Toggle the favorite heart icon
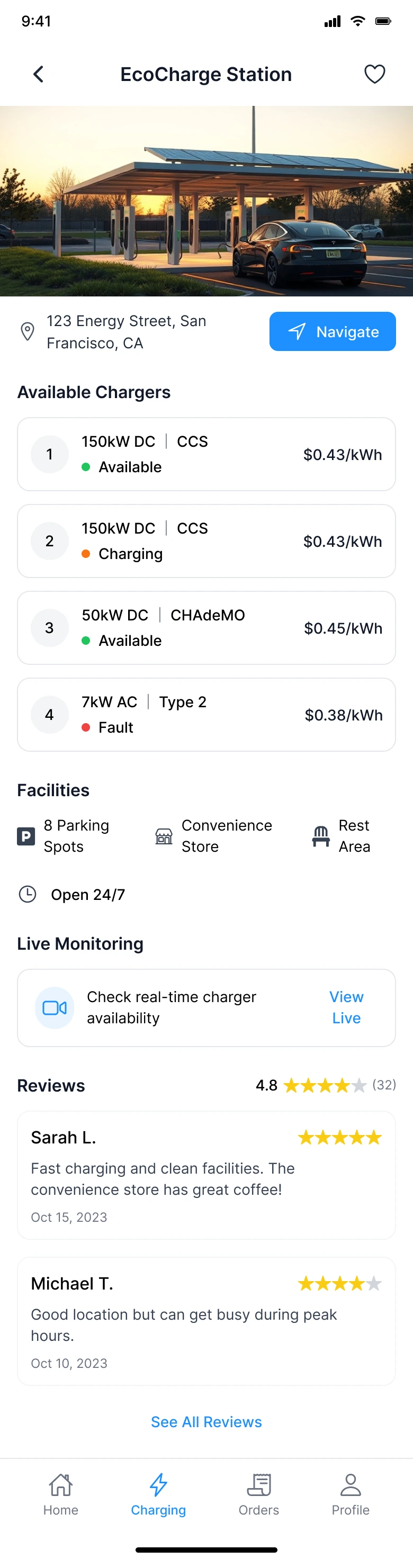The image size is (413, 1568). (374, 74)
